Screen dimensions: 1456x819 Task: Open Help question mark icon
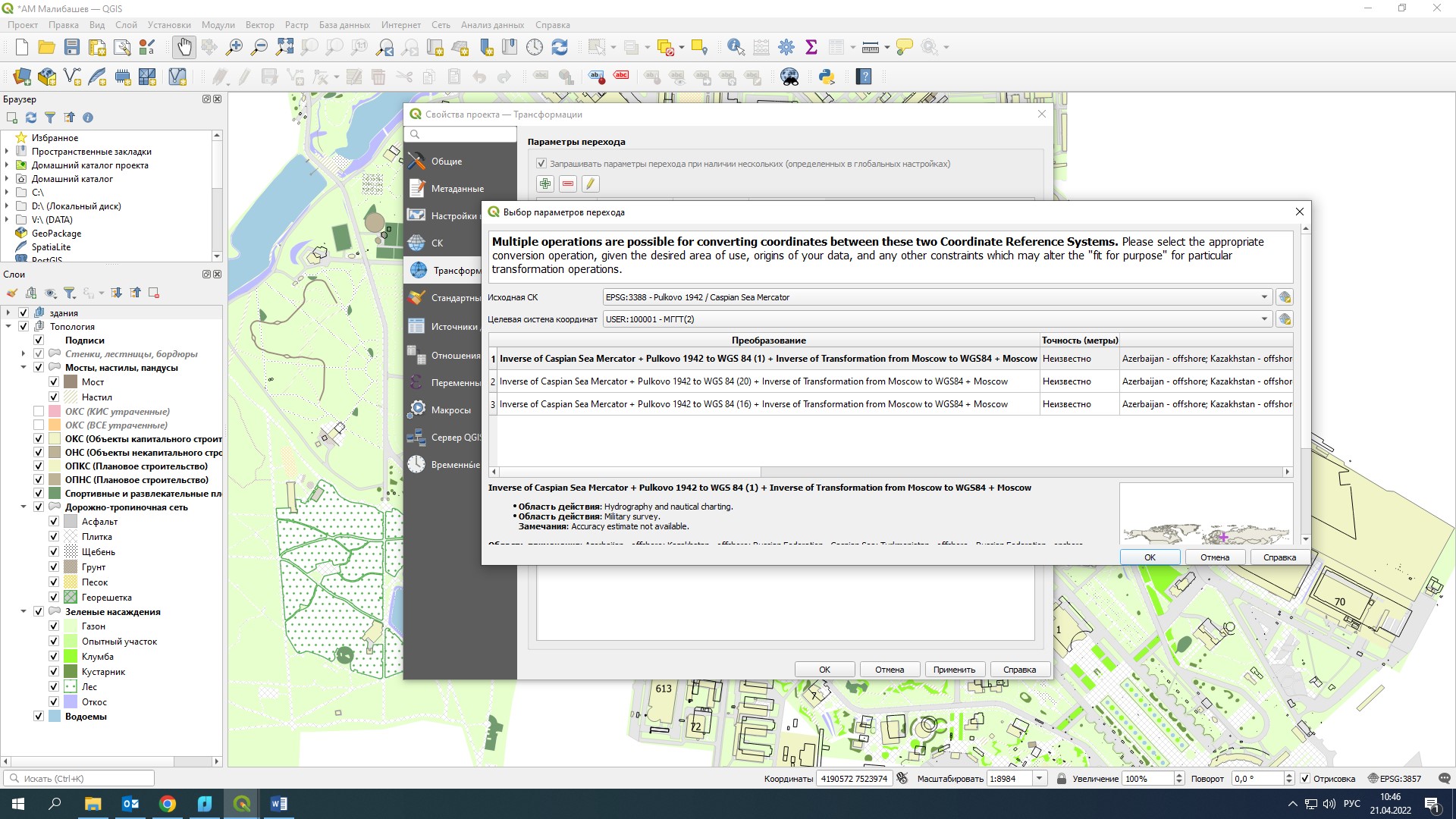(x=864, y=77)
